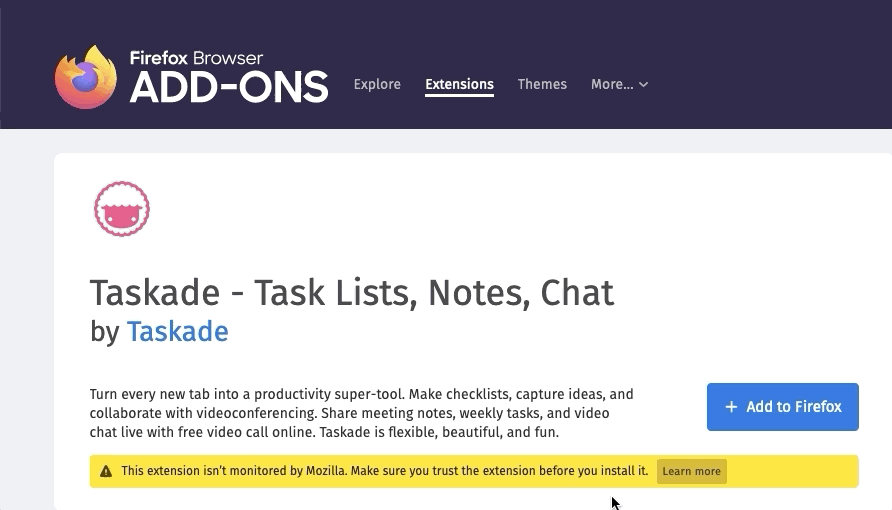The image size is (892, 510).
Task: Click the Firefox flame logo
Action: click(86, 76)
